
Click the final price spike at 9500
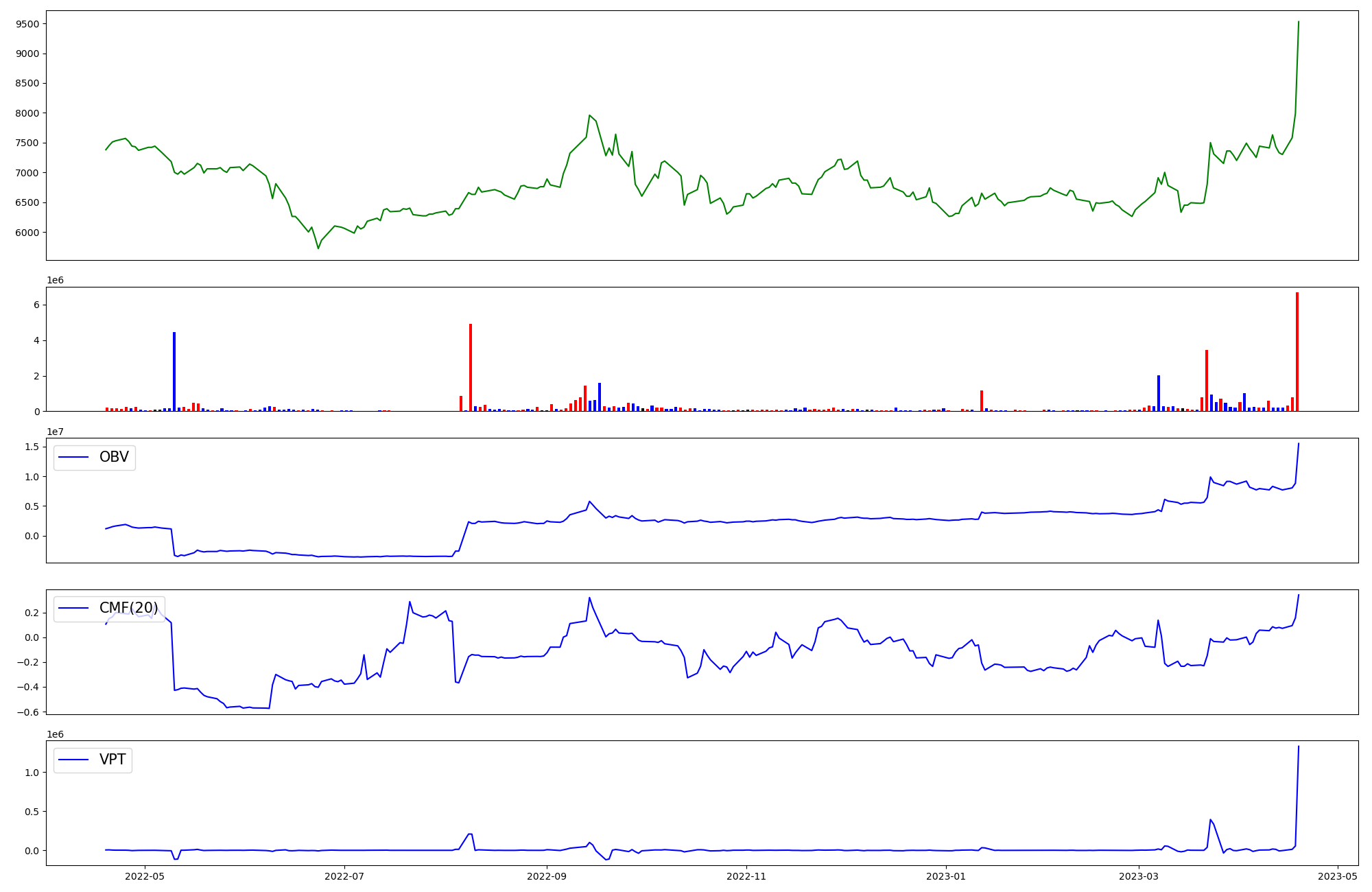(x=1299, y=22)
